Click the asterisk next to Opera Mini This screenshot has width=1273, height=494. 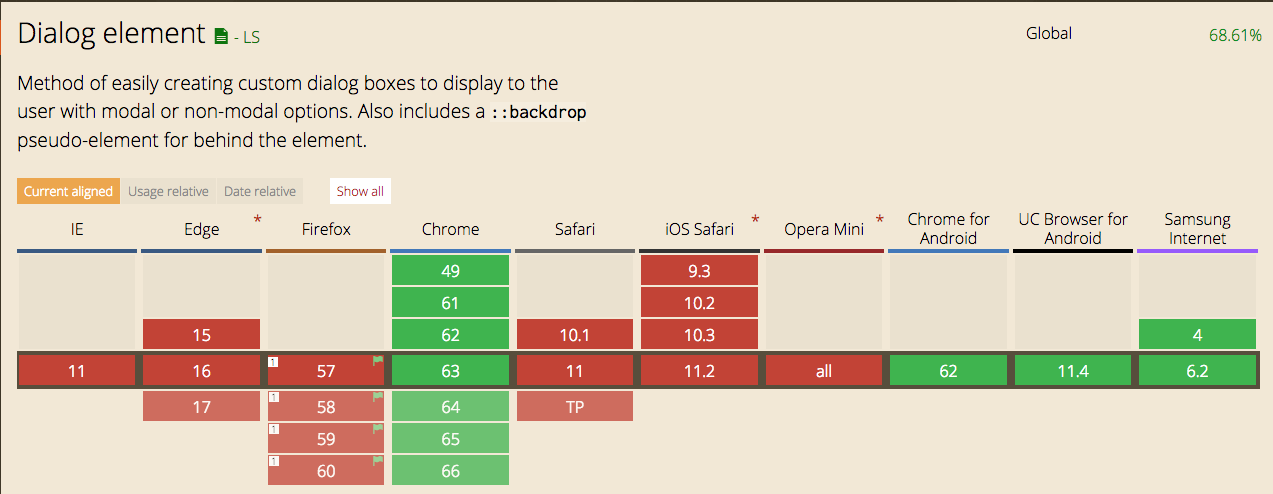pos(880,220)
